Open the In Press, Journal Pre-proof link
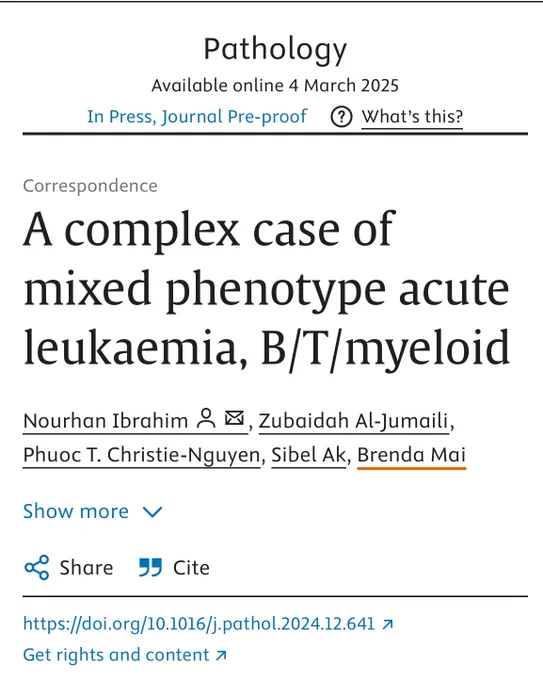Viewport: 543px width, 680px height. tap(197, 117)
